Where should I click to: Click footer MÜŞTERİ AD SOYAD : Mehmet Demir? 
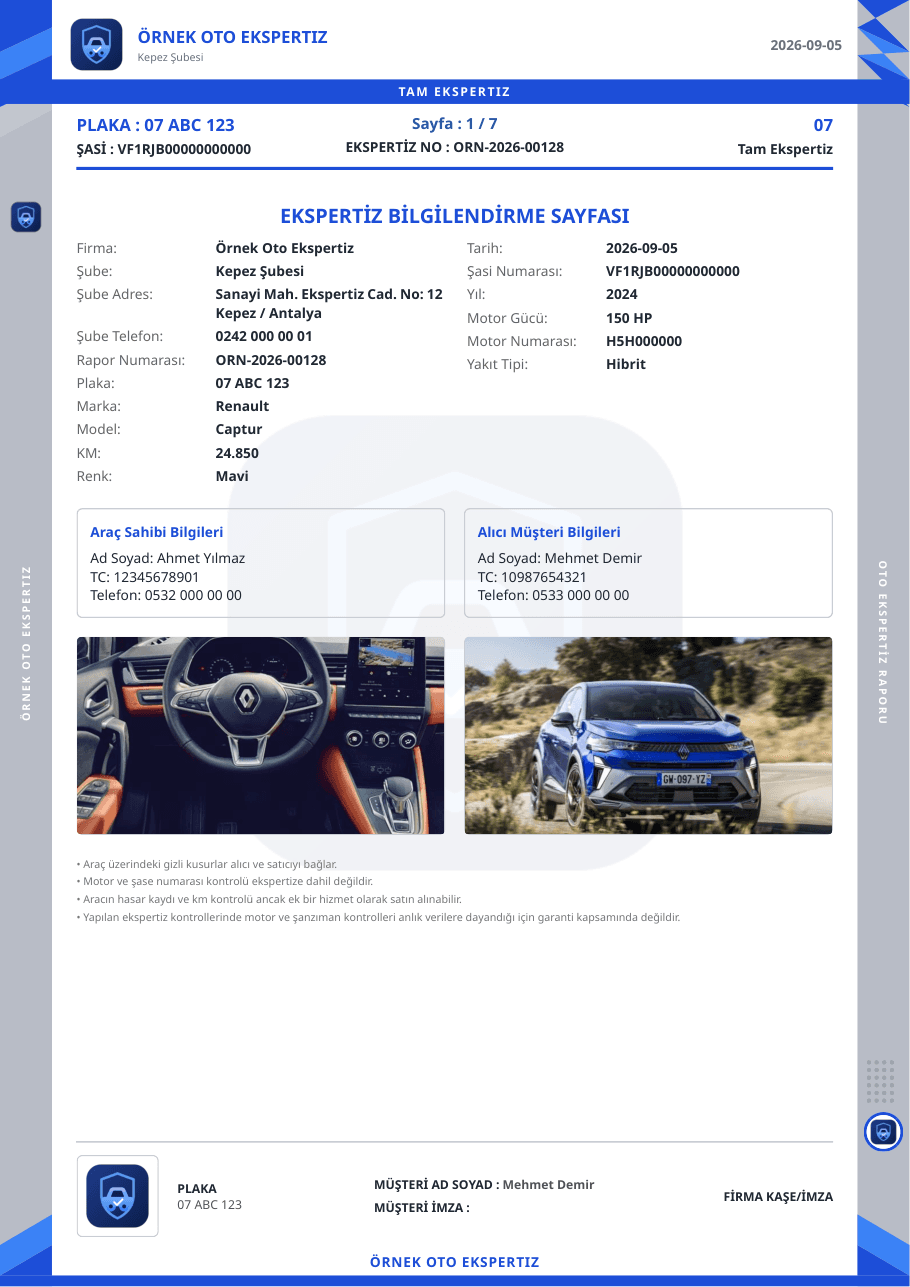[x=484, y=1184]
